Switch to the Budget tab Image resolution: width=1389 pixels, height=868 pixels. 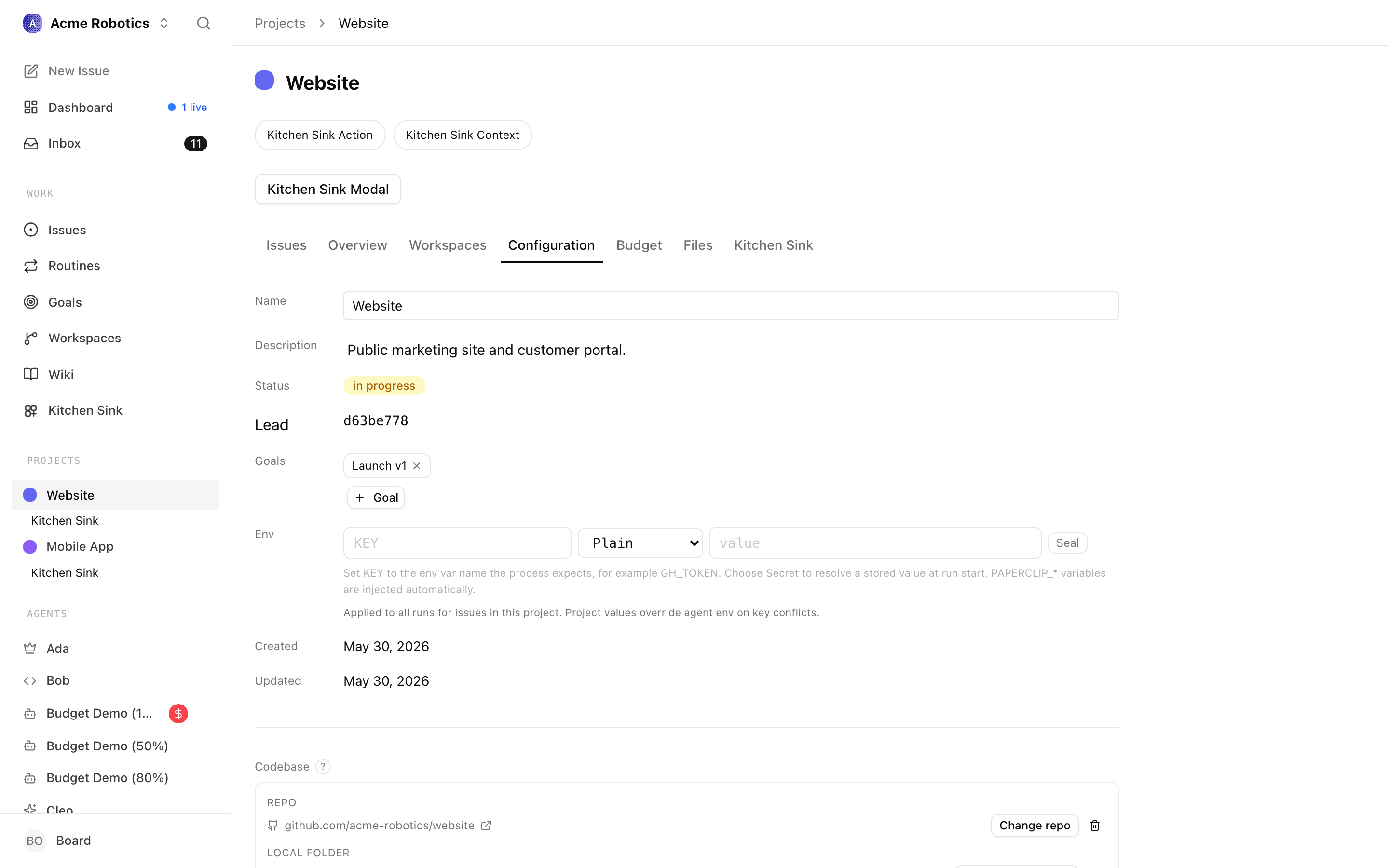[x=639, y=245]
